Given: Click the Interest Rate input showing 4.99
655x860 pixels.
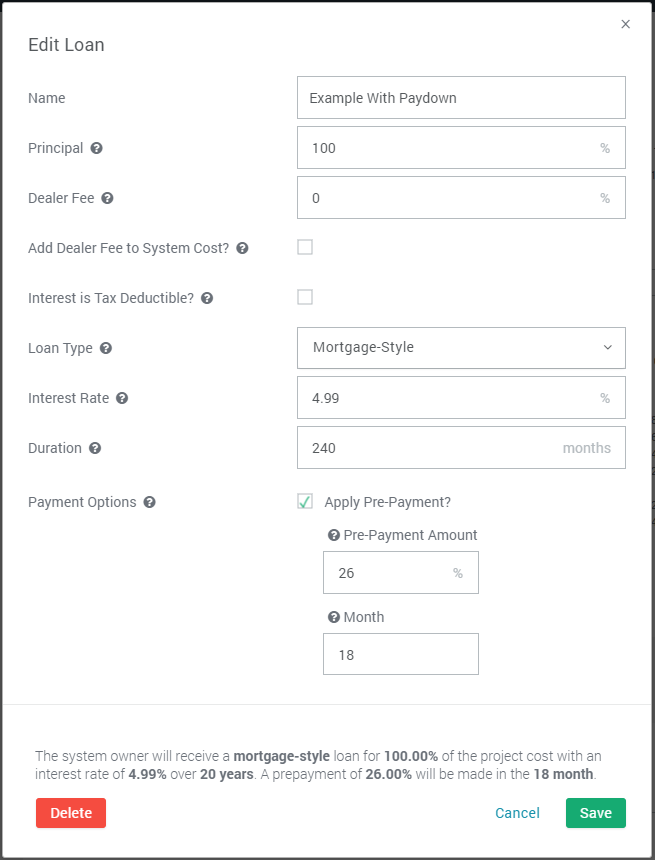Looking at the screenshot, I should [461, 398].
